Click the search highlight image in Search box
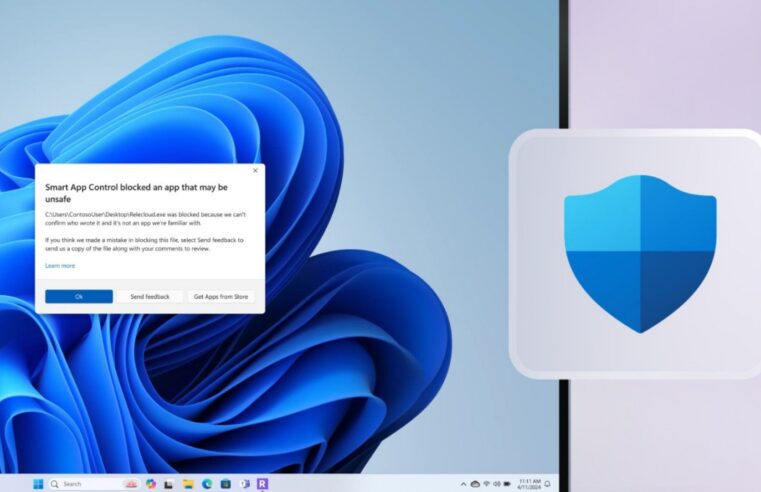This screenshot has height=492, width=761. point(131,484)
